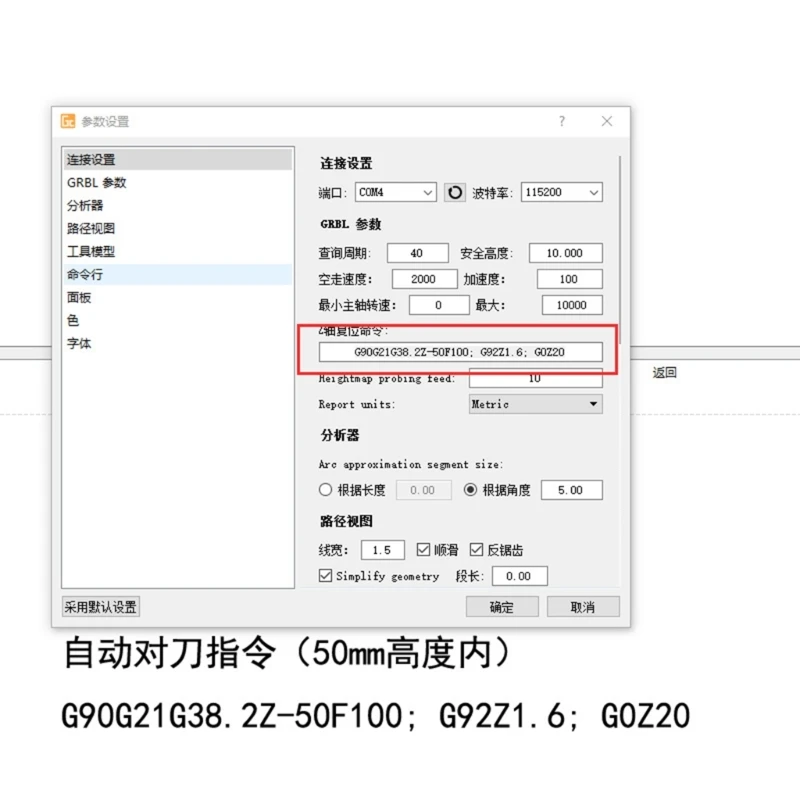
Task: Click the 最大 field showing 10000
Action: click(572, 305)
